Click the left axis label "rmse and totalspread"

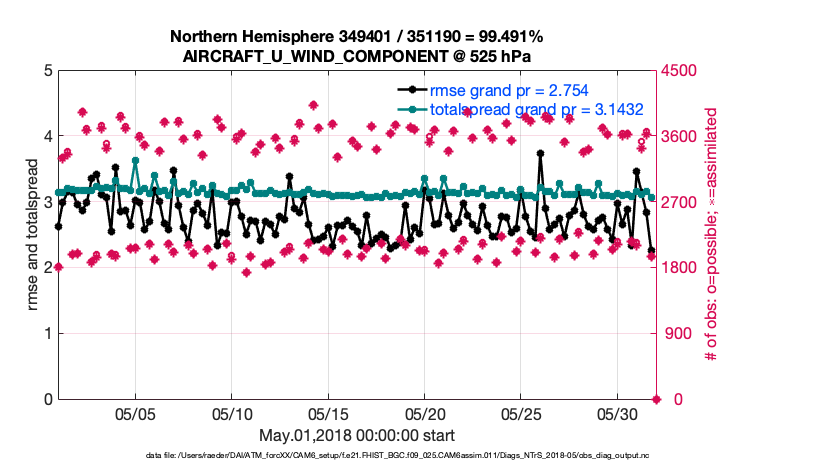pyautogui.click(x=32, y=234)
